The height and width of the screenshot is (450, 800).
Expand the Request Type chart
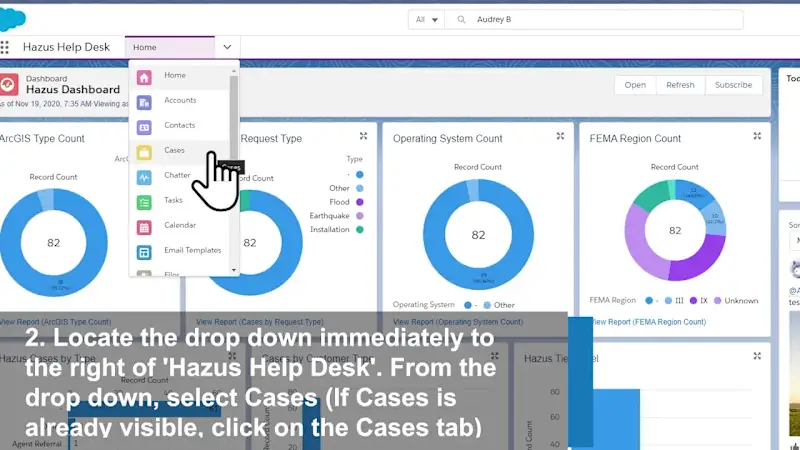pos(363,136)
